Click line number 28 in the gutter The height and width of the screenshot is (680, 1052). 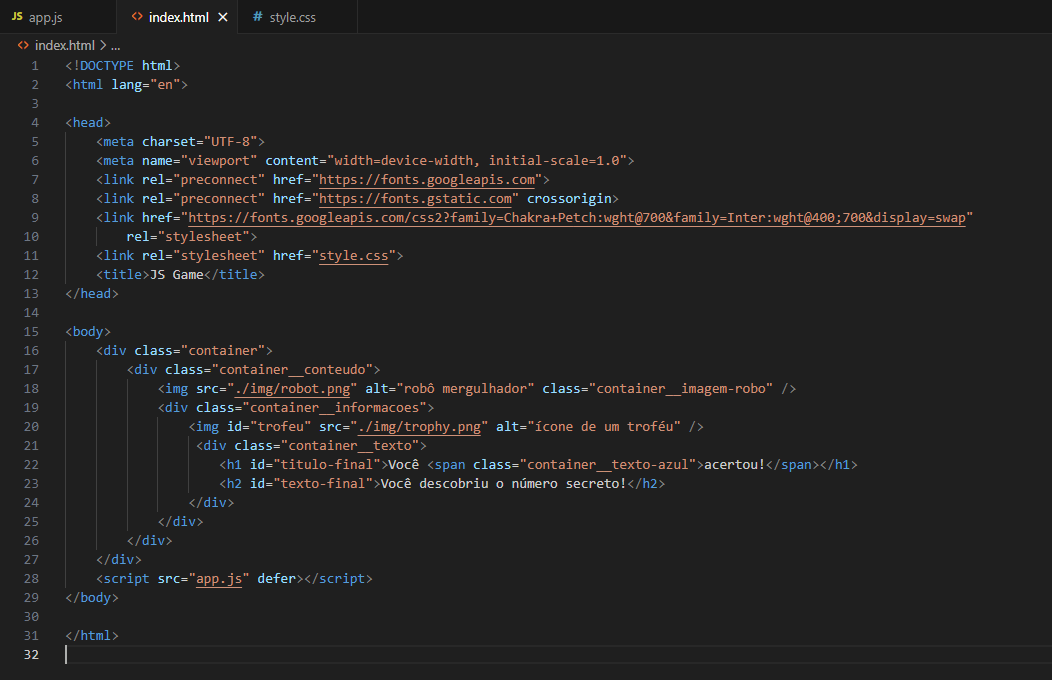tap(31, 579)
